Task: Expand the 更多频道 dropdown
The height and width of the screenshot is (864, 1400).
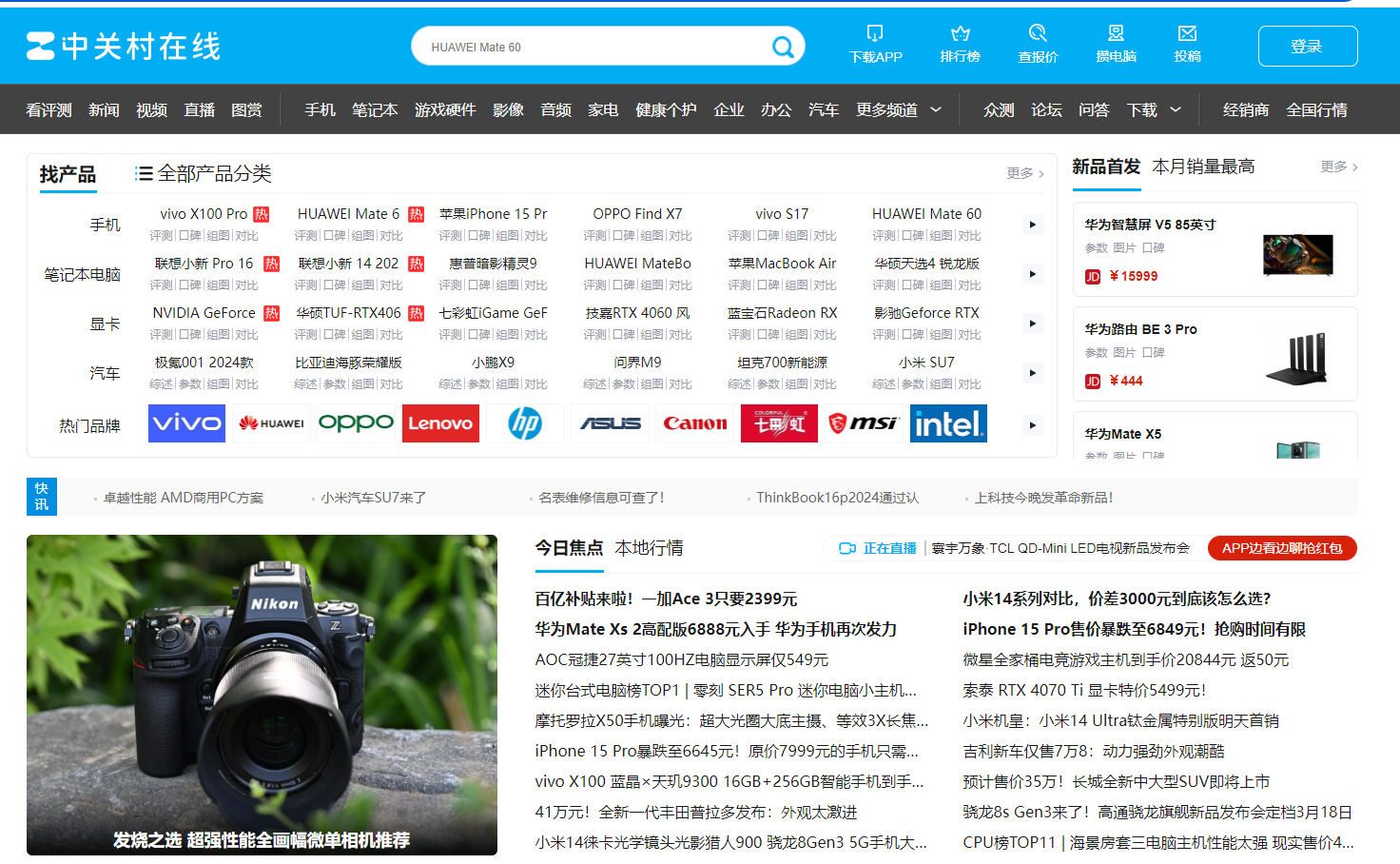Action: (x=898, y=110)
